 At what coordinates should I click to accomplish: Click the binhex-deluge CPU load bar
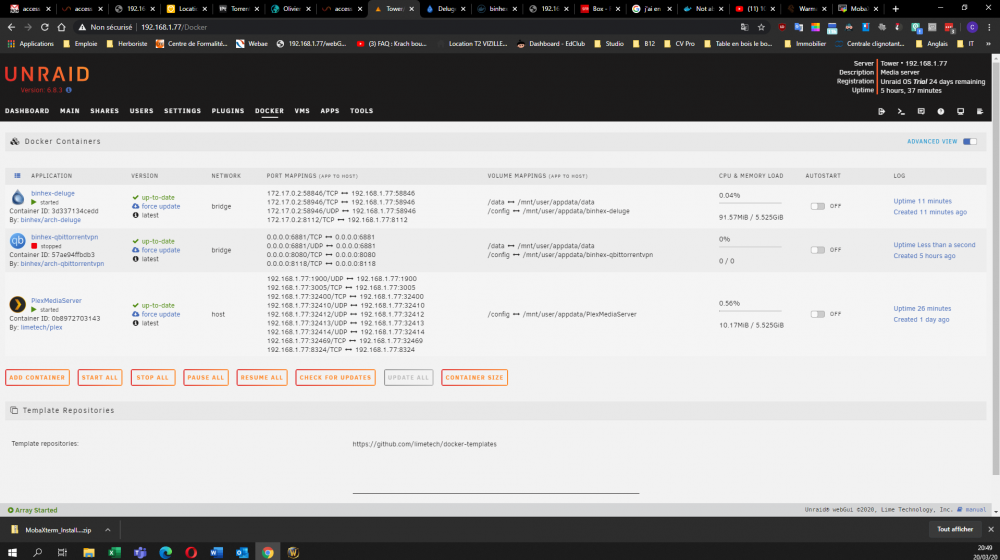point(750,203)
